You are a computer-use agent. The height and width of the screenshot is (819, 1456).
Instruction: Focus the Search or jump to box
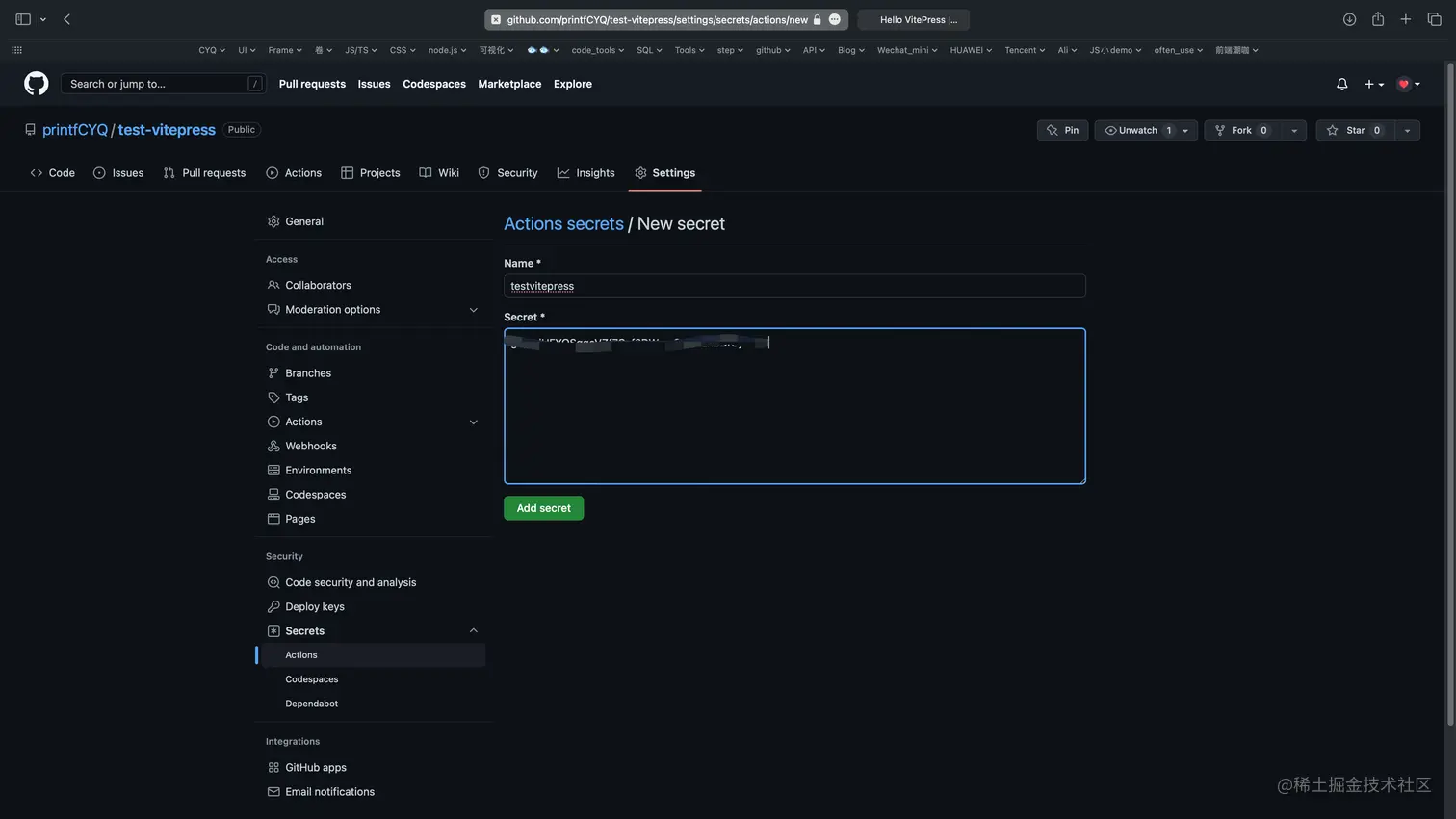(163, 84)
